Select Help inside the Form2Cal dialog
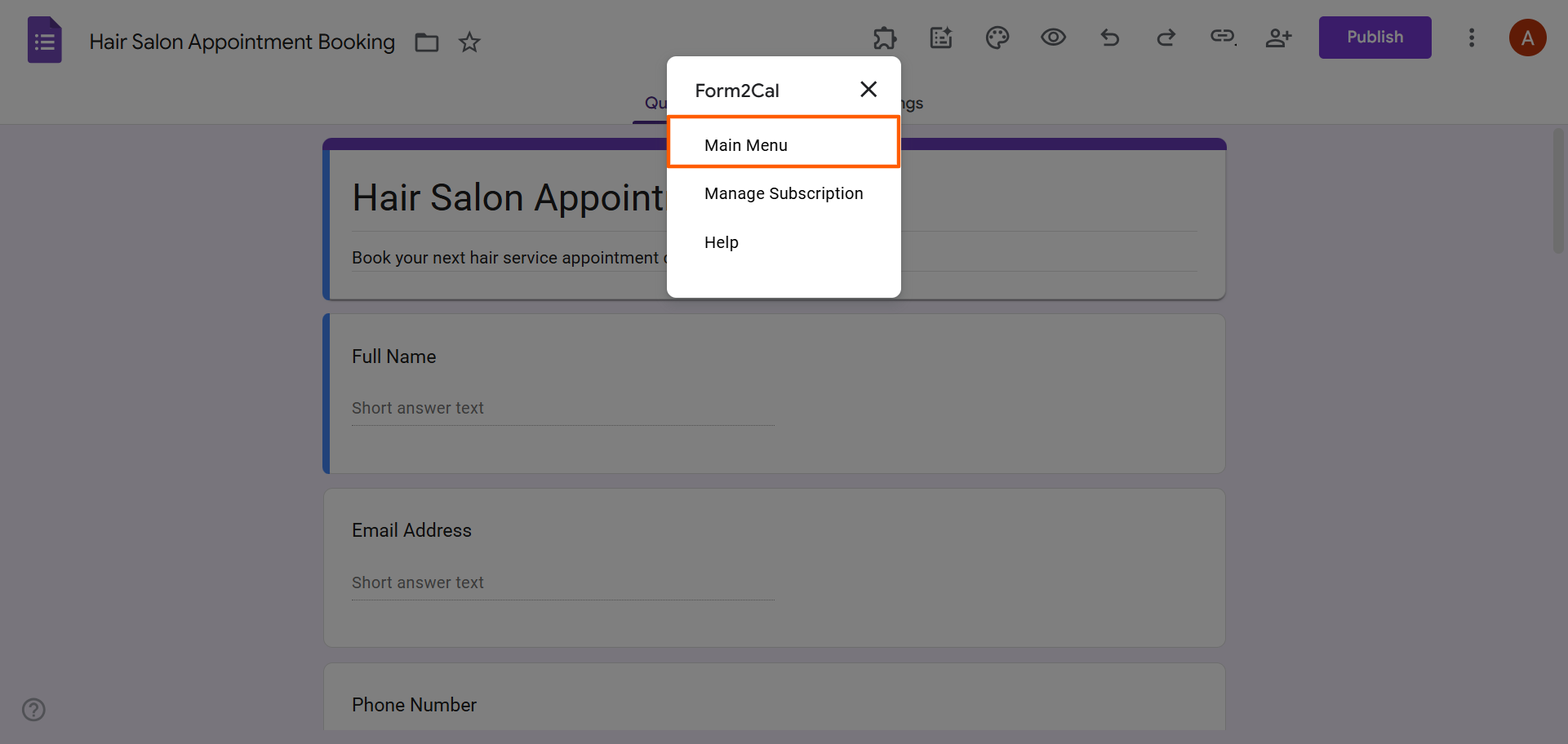 [721, 241]
